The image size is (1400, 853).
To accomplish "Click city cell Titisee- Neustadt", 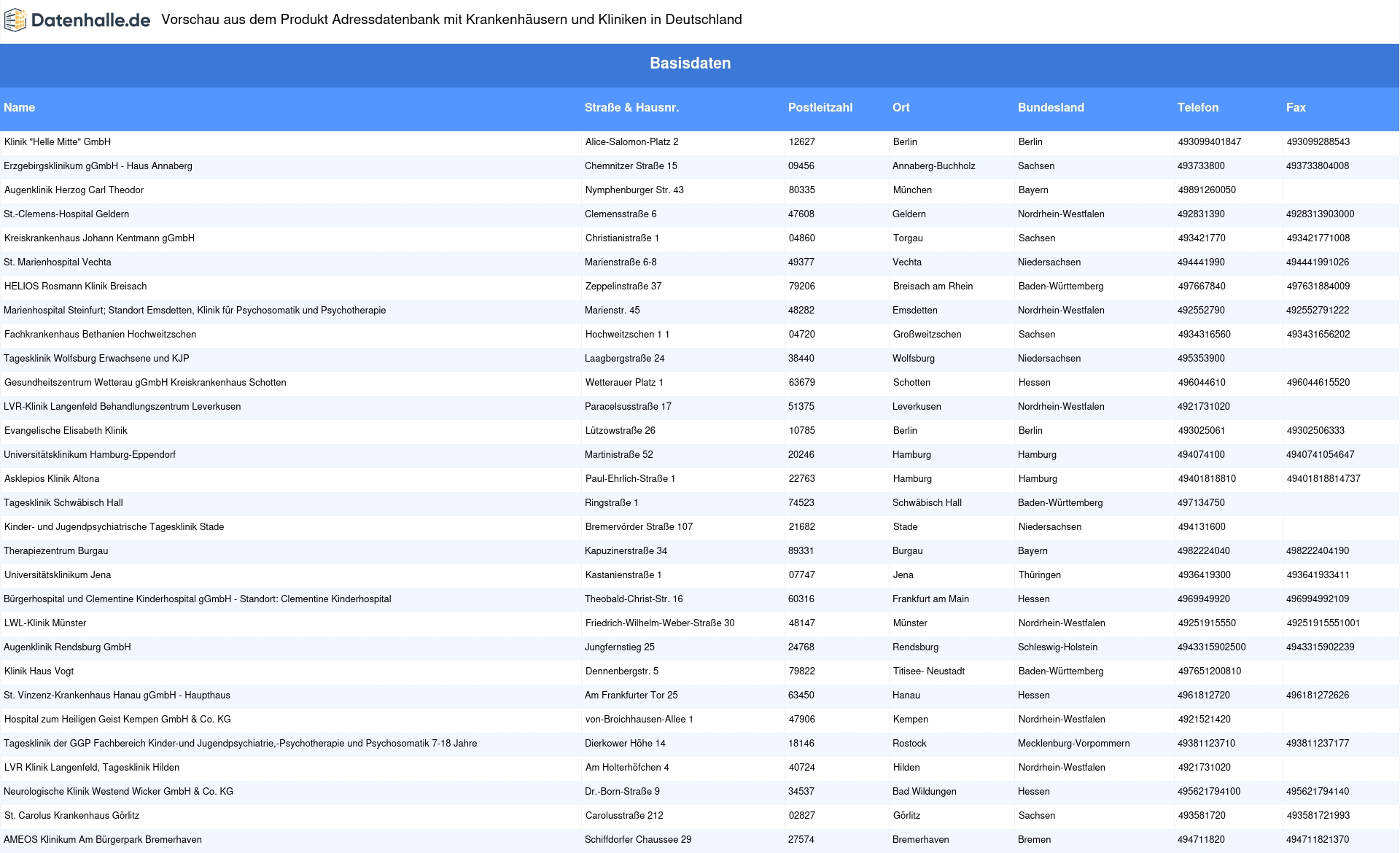I will pyautogui.click(x=929, y=671).
